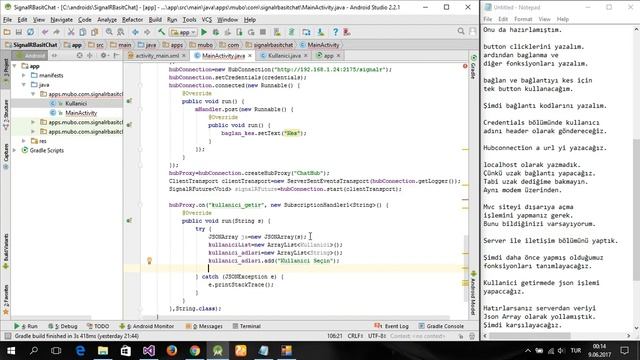Open the Android Monitor tool window
Image resolution: width=640 pixels, height=360 pixels.
tap(147, 326)
